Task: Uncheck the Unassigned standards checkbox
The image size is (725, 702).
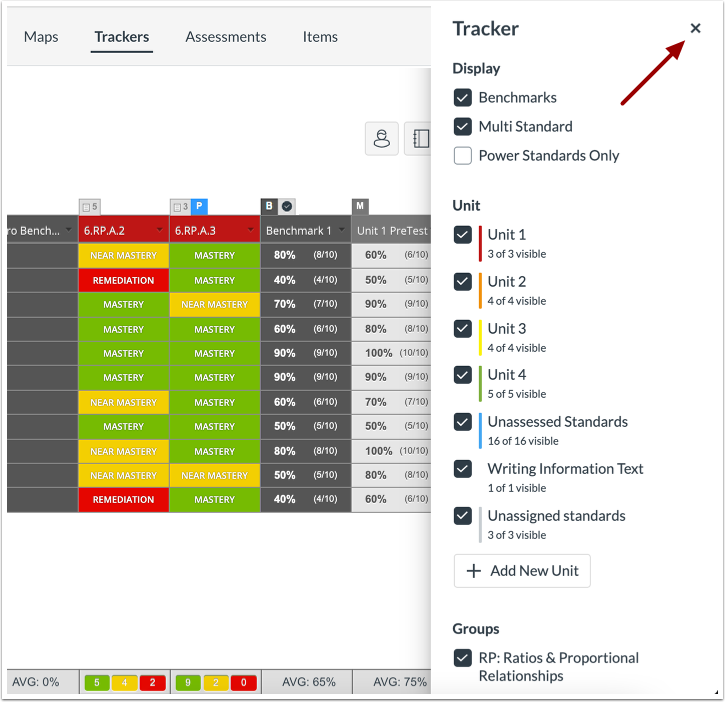Action: [x=462, y=516]
